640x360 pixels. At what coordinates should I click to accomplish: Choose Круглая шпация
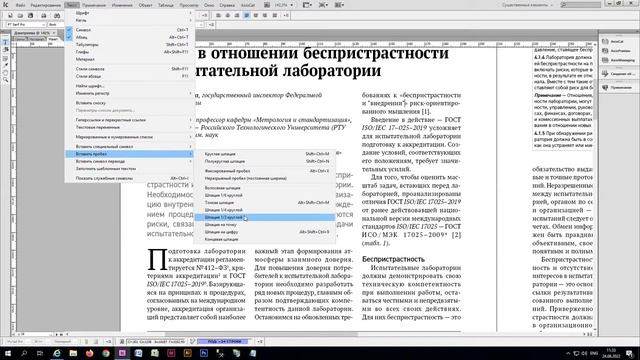click(264, 154)
